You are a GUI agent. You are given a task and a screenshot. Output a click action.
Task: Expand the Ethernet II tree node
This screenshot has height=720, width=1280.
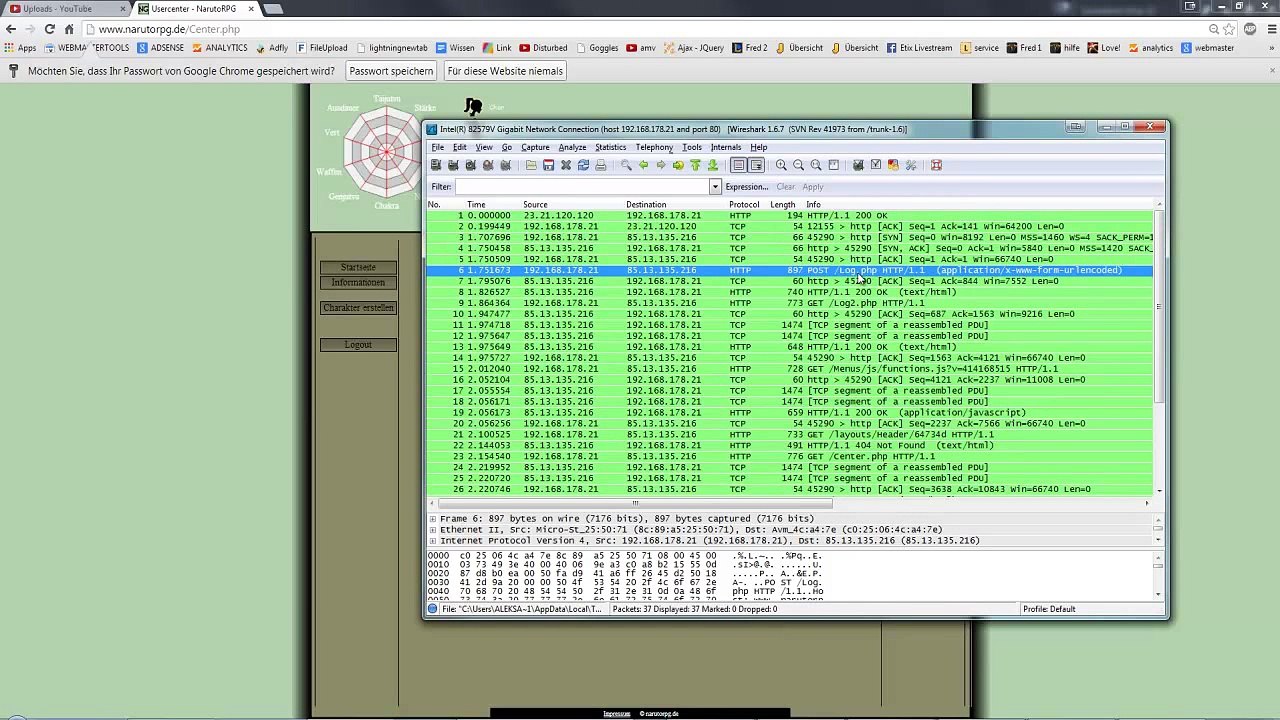tap(432, 530)
